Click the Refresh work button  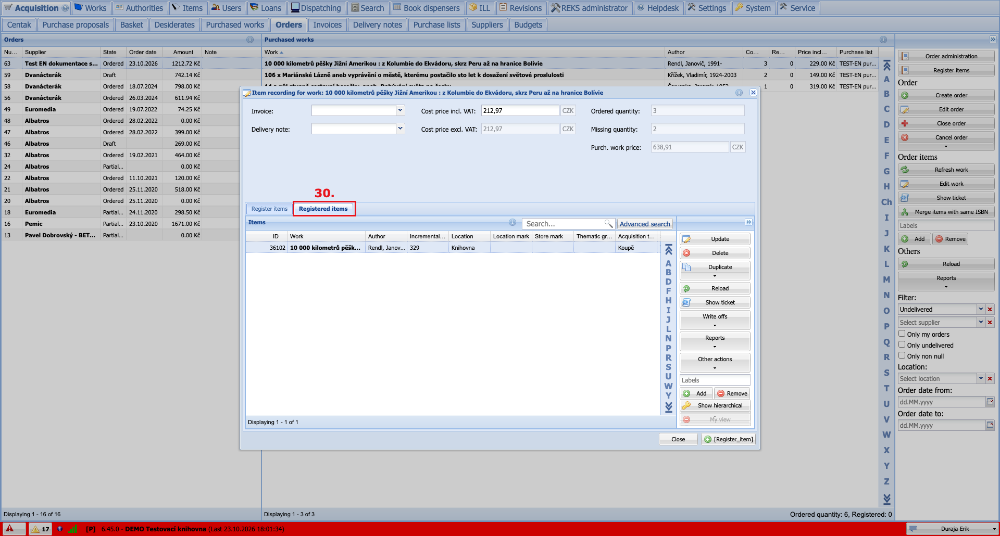coord(946,170)
